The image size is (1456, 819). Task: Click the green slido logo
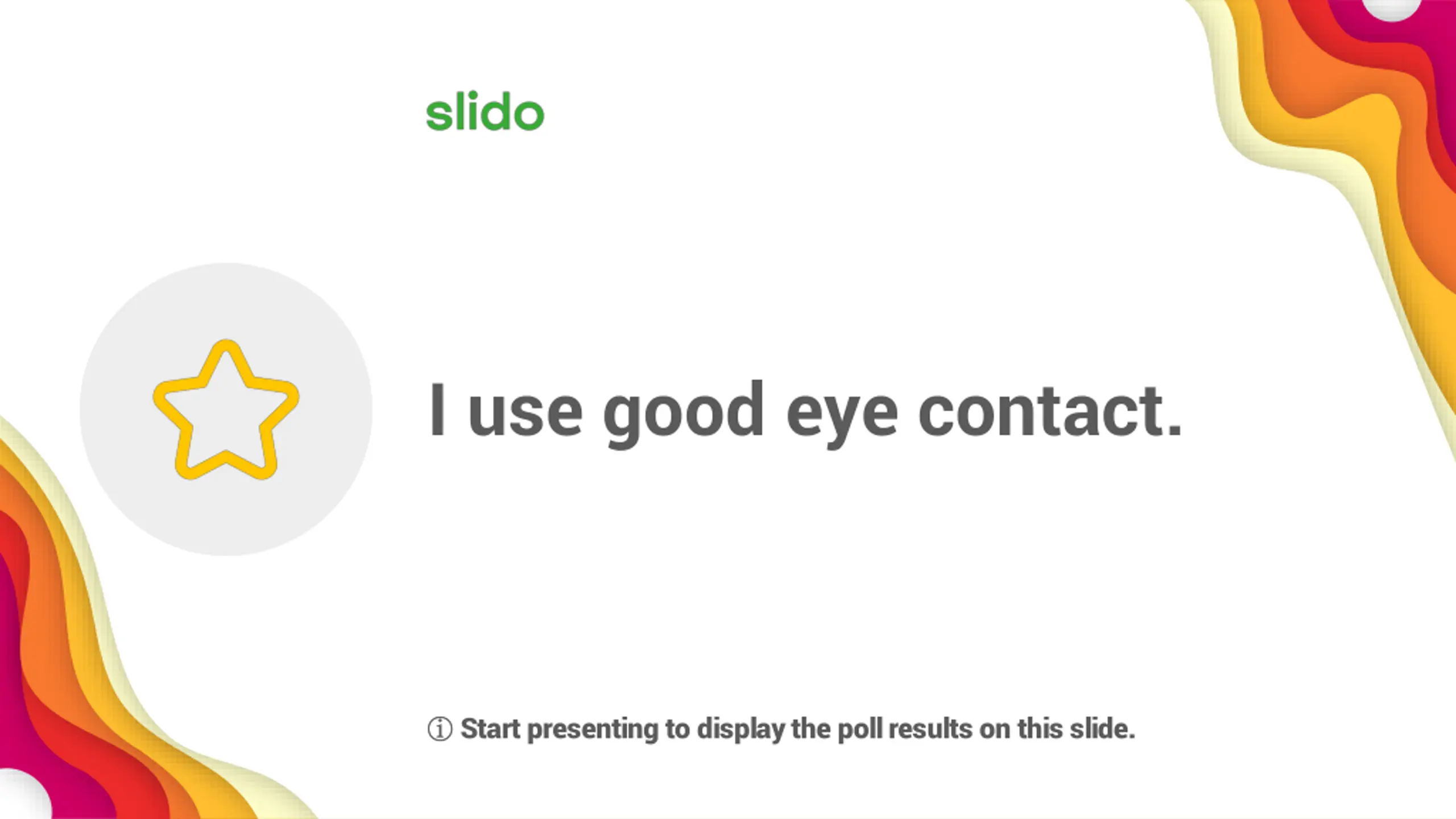[485, 110]
